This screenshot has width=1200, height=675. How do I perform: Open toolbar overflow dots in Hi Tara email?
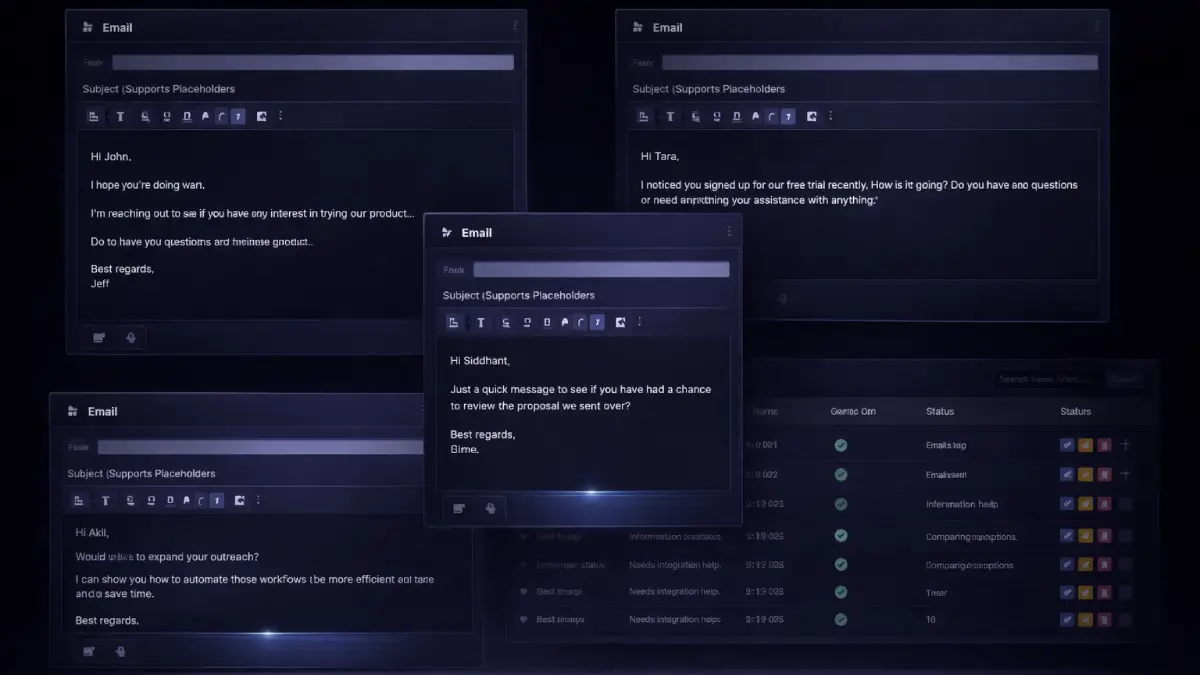pyautogui.click(x=831, y=116)
